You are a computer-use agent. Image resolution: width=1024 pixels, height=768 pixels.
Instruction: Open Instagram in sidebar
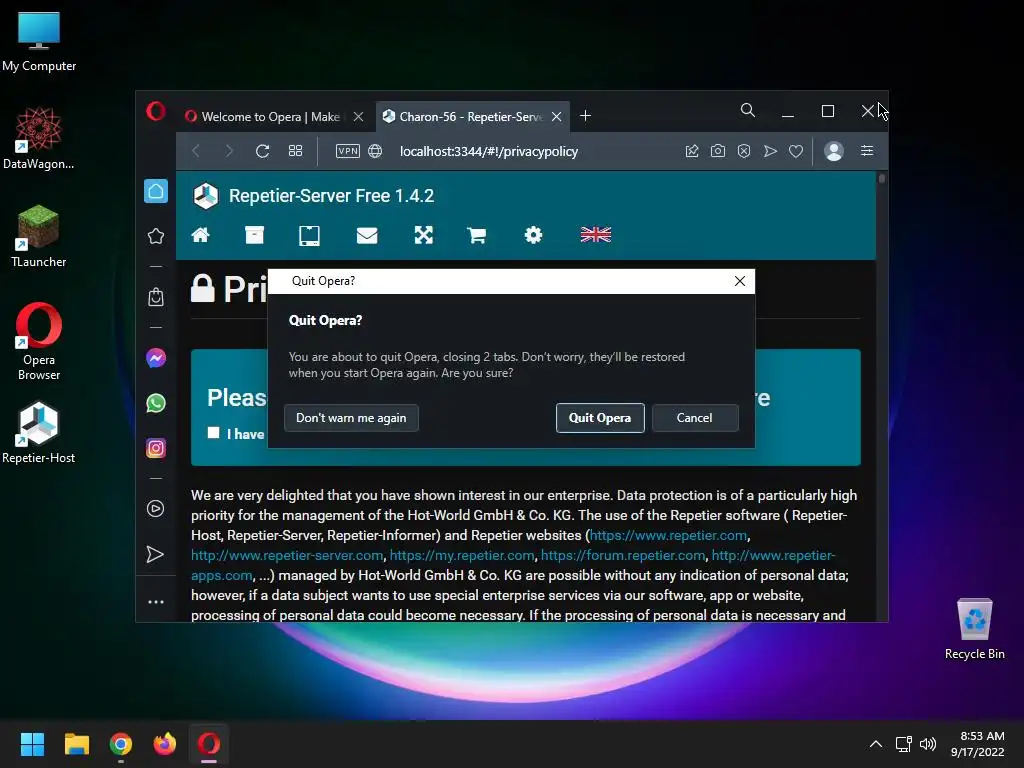point(155,448)
